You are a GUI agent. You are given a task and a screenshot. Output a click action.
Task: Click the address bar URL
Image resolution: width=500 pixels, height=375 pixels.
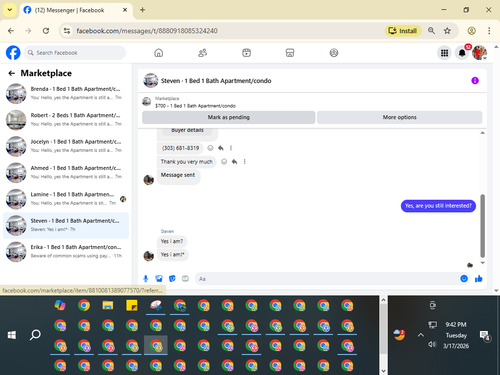coord(147,31)
